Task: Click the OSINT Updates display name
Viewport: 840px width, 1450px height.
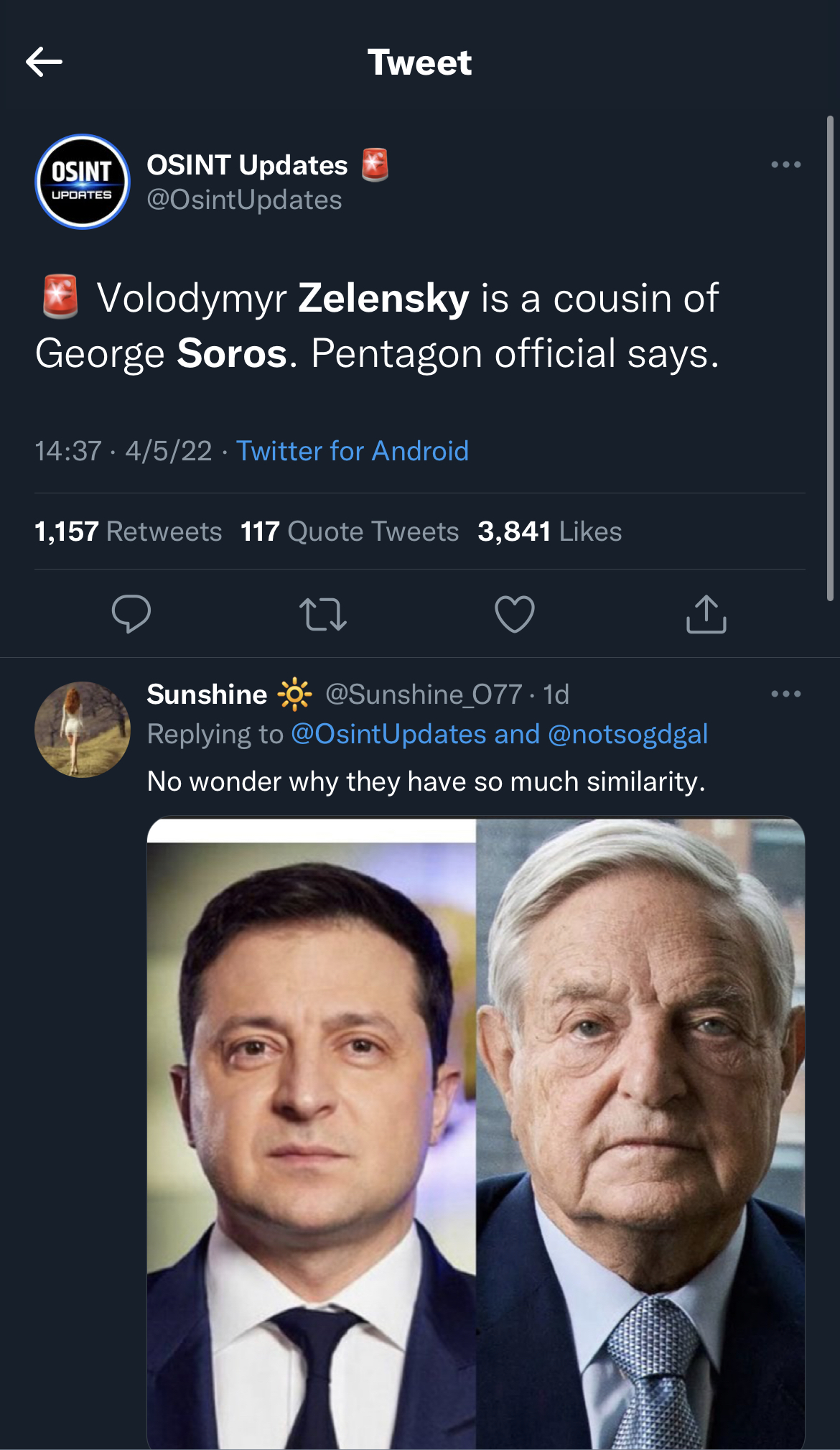Action: [x=247, y=165]
